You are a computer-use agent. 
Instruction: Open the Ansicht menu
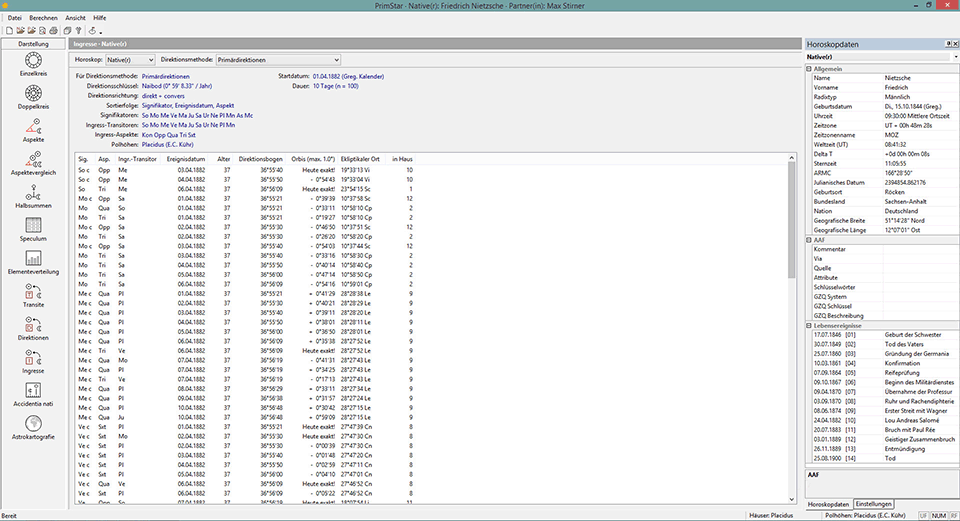(75, 18)
